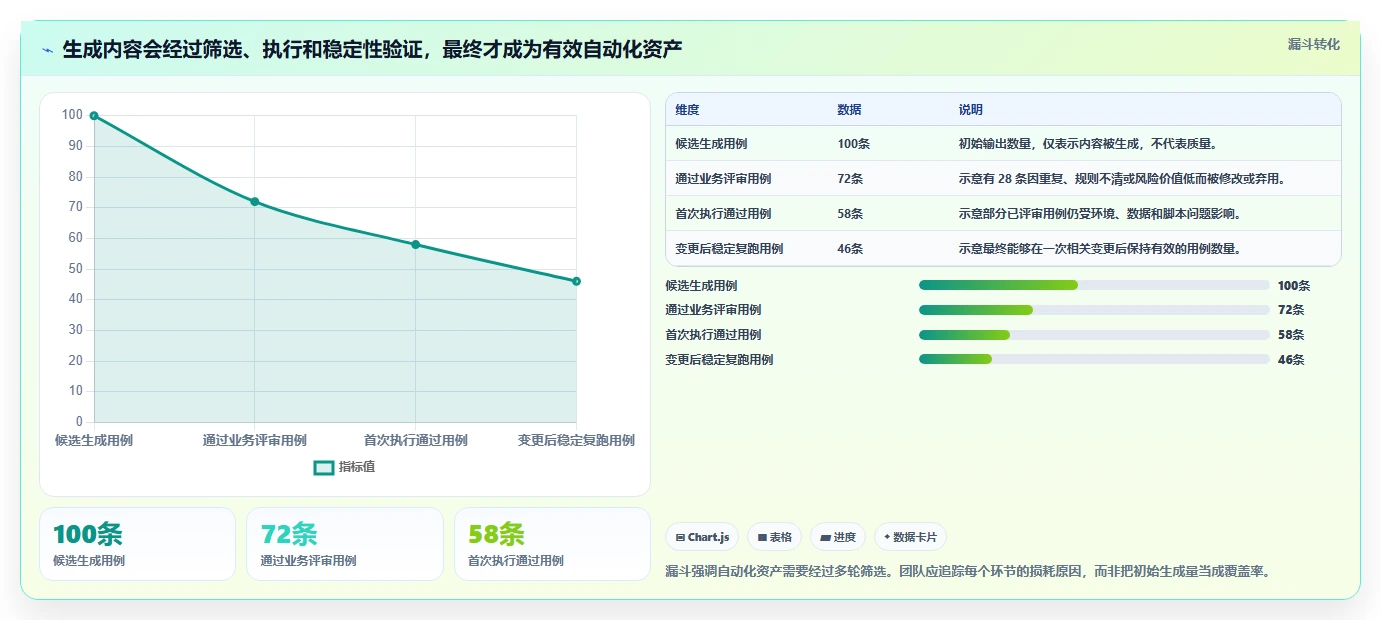Click the 通过业务评审用例 x-axis label on the chart

255,440
